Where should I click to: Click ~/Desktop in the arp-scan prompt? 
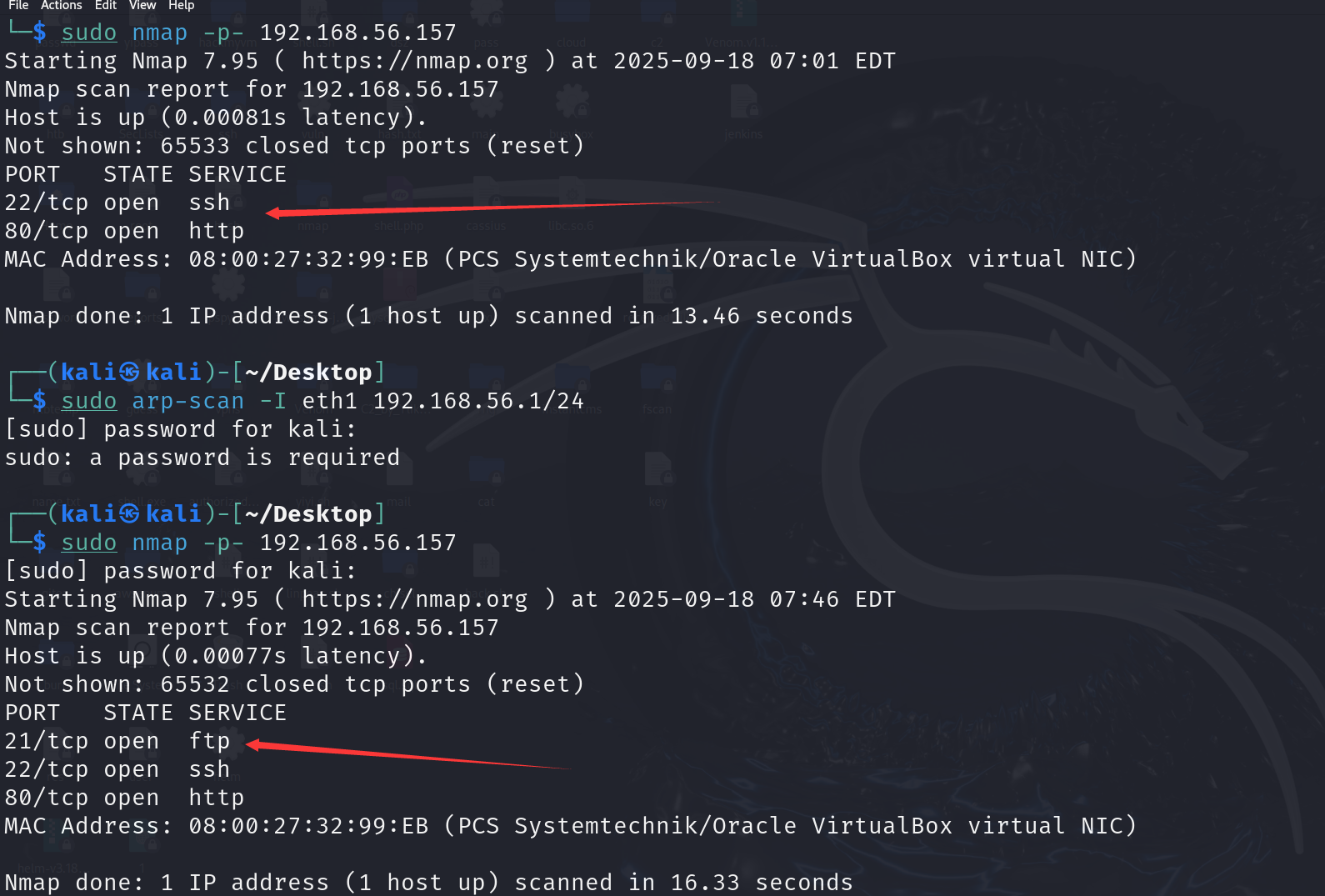pyautogui.click(x=308, y=373)
